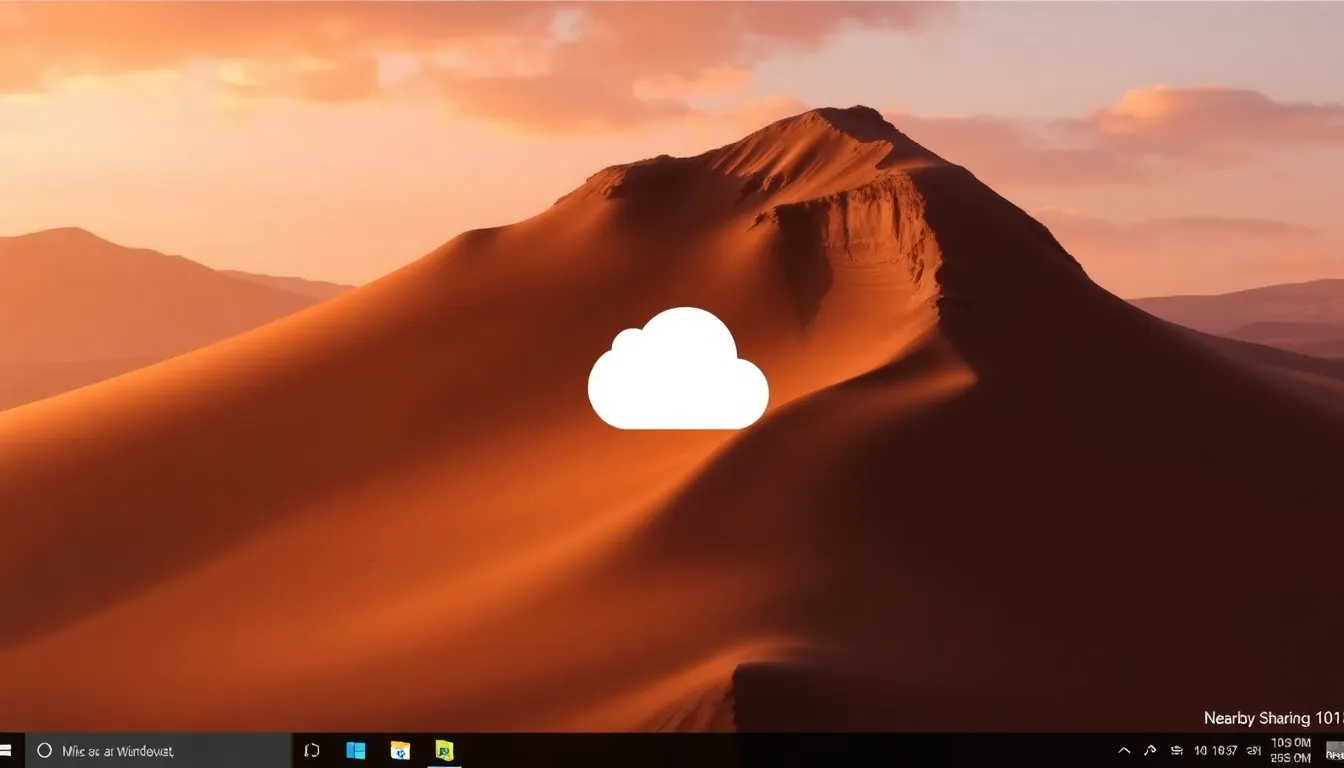The image size is (1344, 768).
Task: Open the Windows Start menu
Action: (6, 750)
